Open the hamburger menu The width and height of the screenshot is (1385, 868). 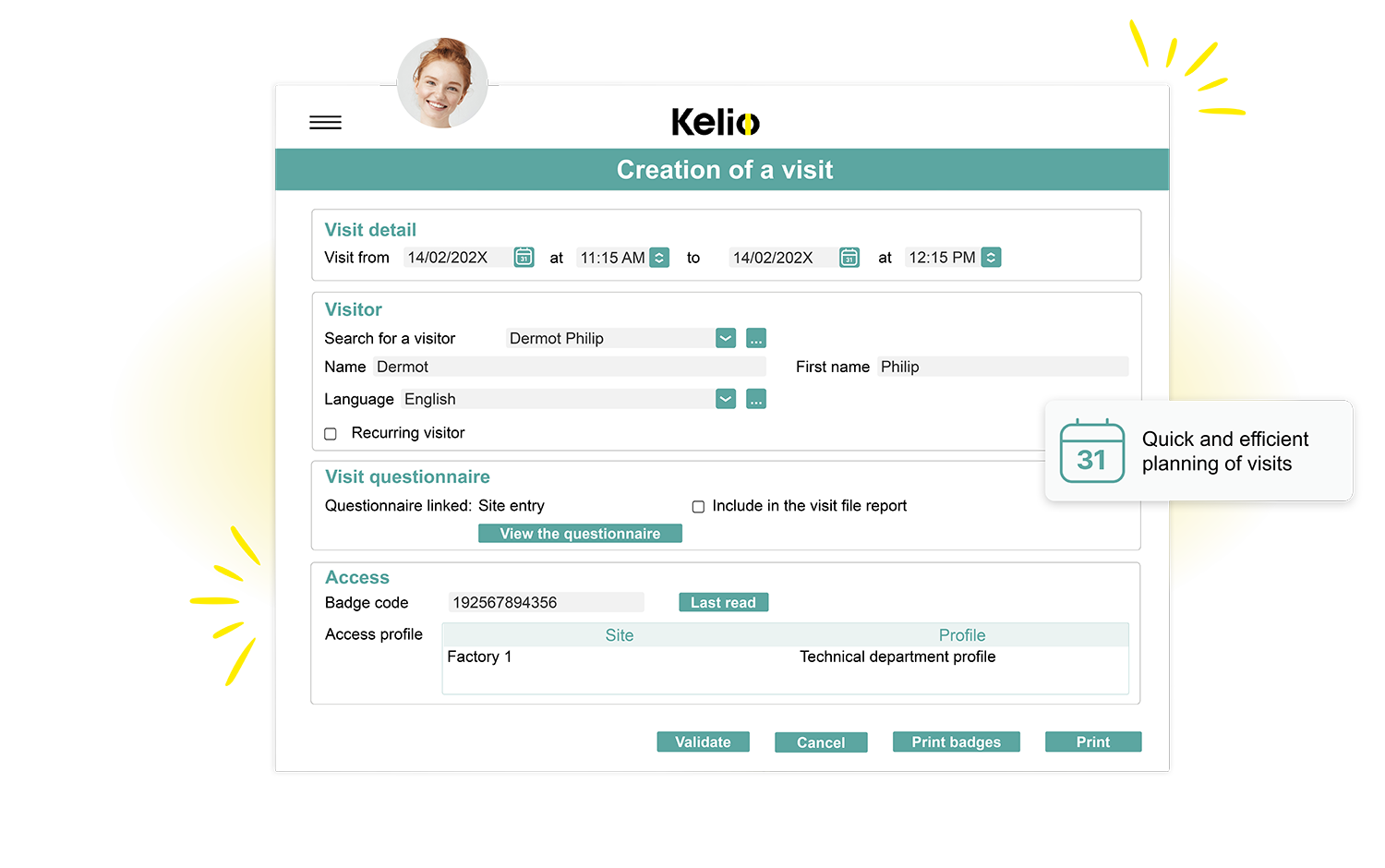[325, 123]
